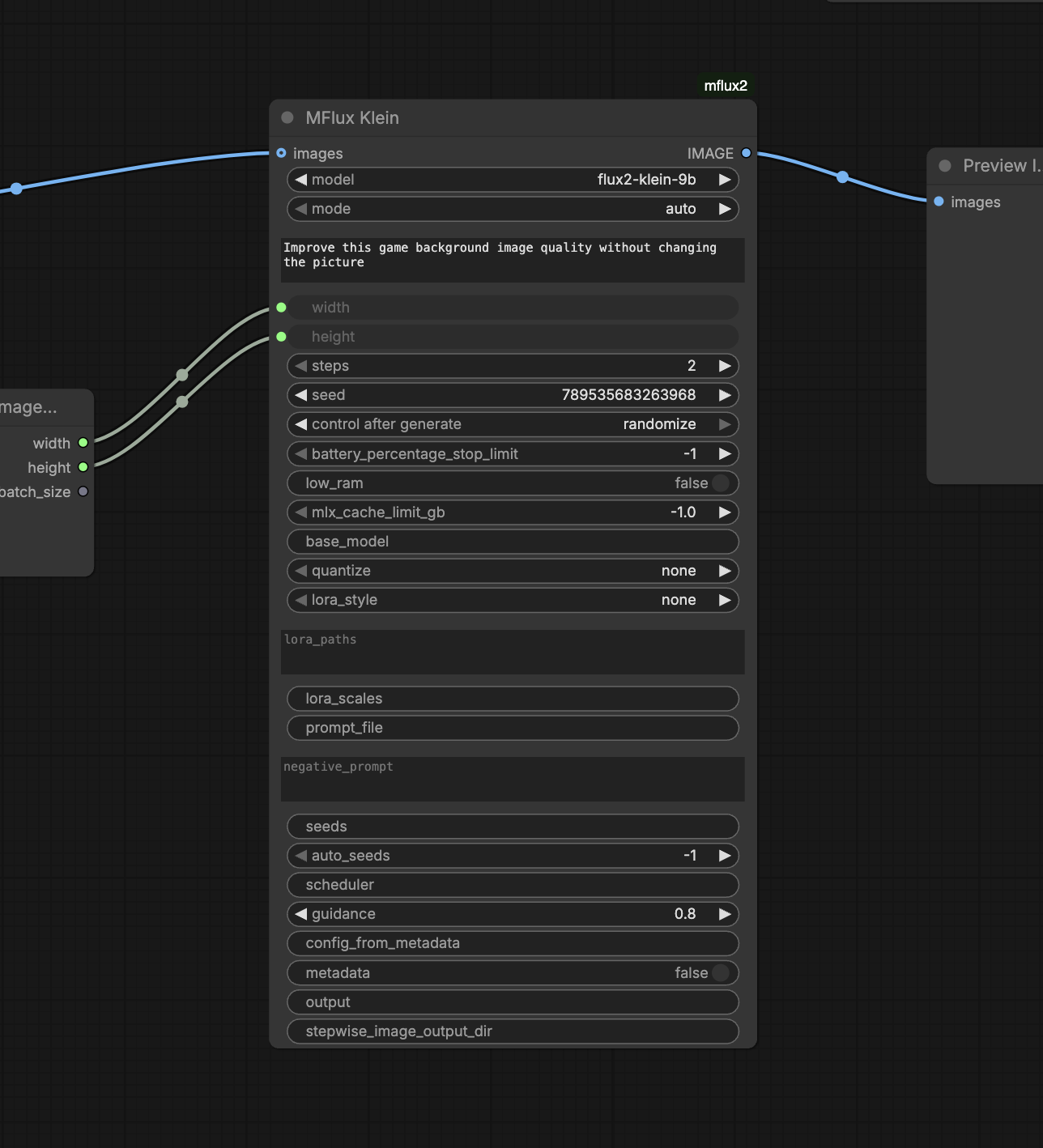Click the height input socket on MFlux Klein
Image resolution: width=1043 pixels, height=1148 pixels.
[x=281, y=337]
